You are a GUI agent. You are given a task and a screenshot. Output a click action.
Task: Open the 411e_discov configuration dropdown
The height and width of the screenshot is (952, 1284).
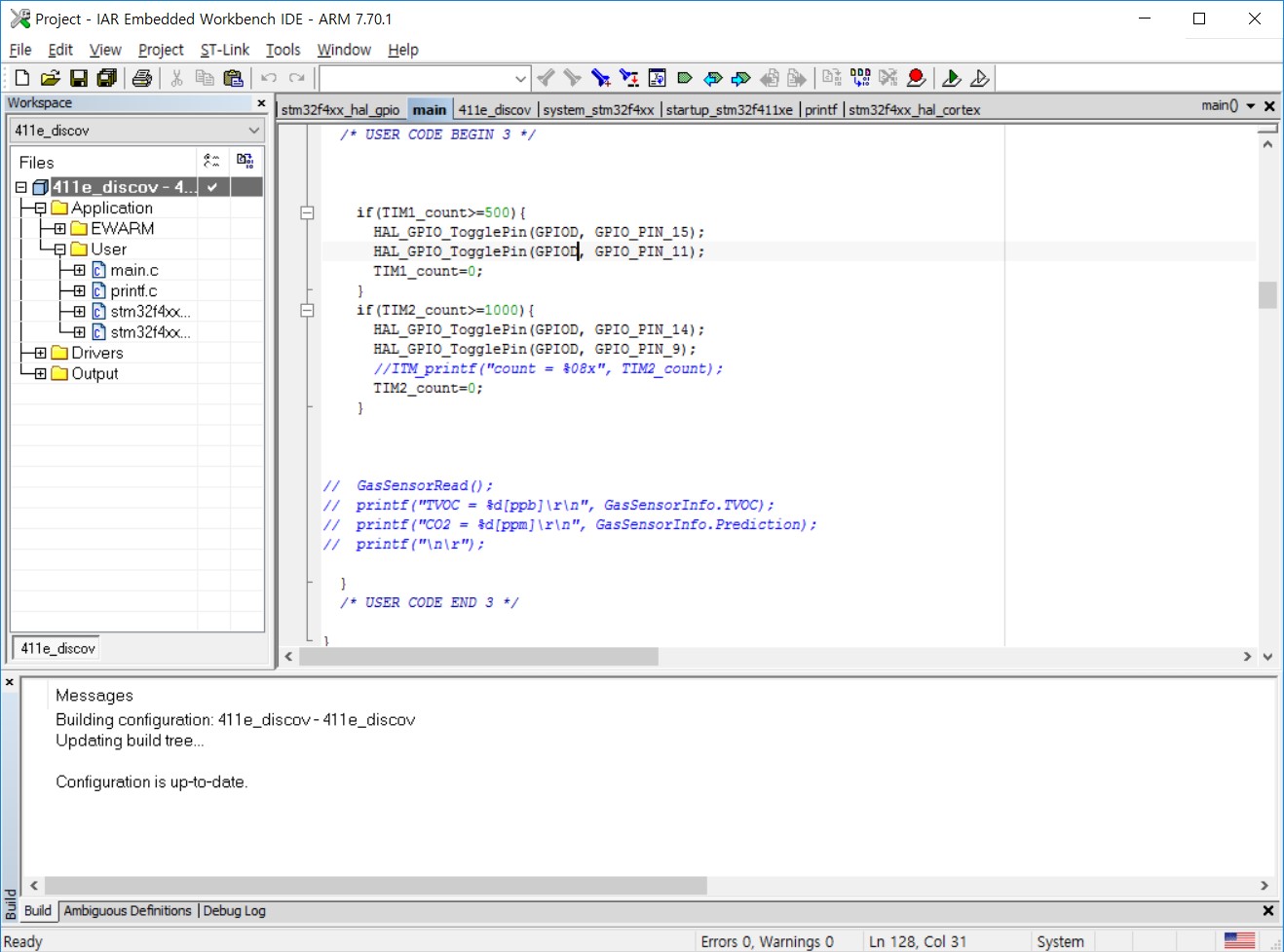pos(253,131)
